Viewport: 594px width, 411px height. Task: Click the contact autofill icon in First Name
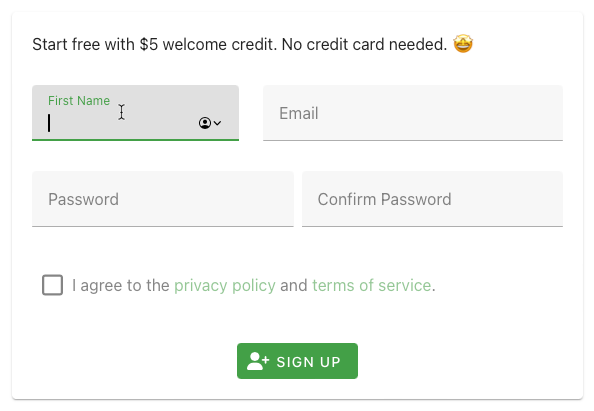point(205,123)
